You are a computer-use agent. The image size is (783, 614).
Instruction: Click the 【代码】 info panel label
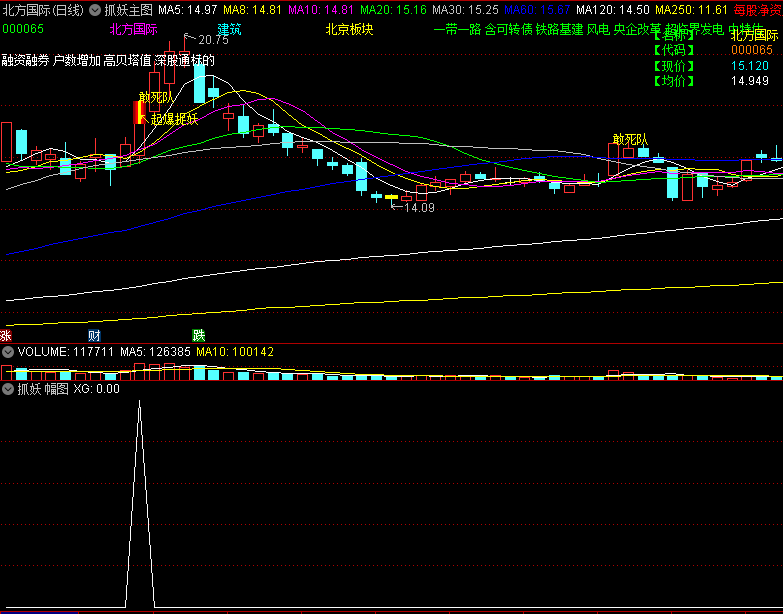tap(674, 50)
